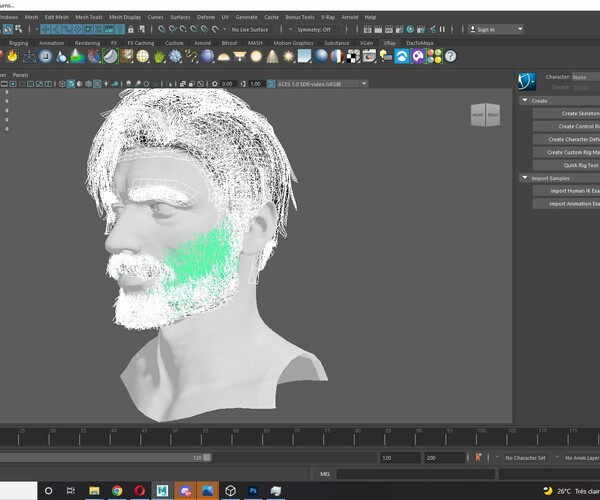Open the ACES 1.0 SDR-video dropdown
The width and height of the screenshot is (600, 500).
(322, 84)
